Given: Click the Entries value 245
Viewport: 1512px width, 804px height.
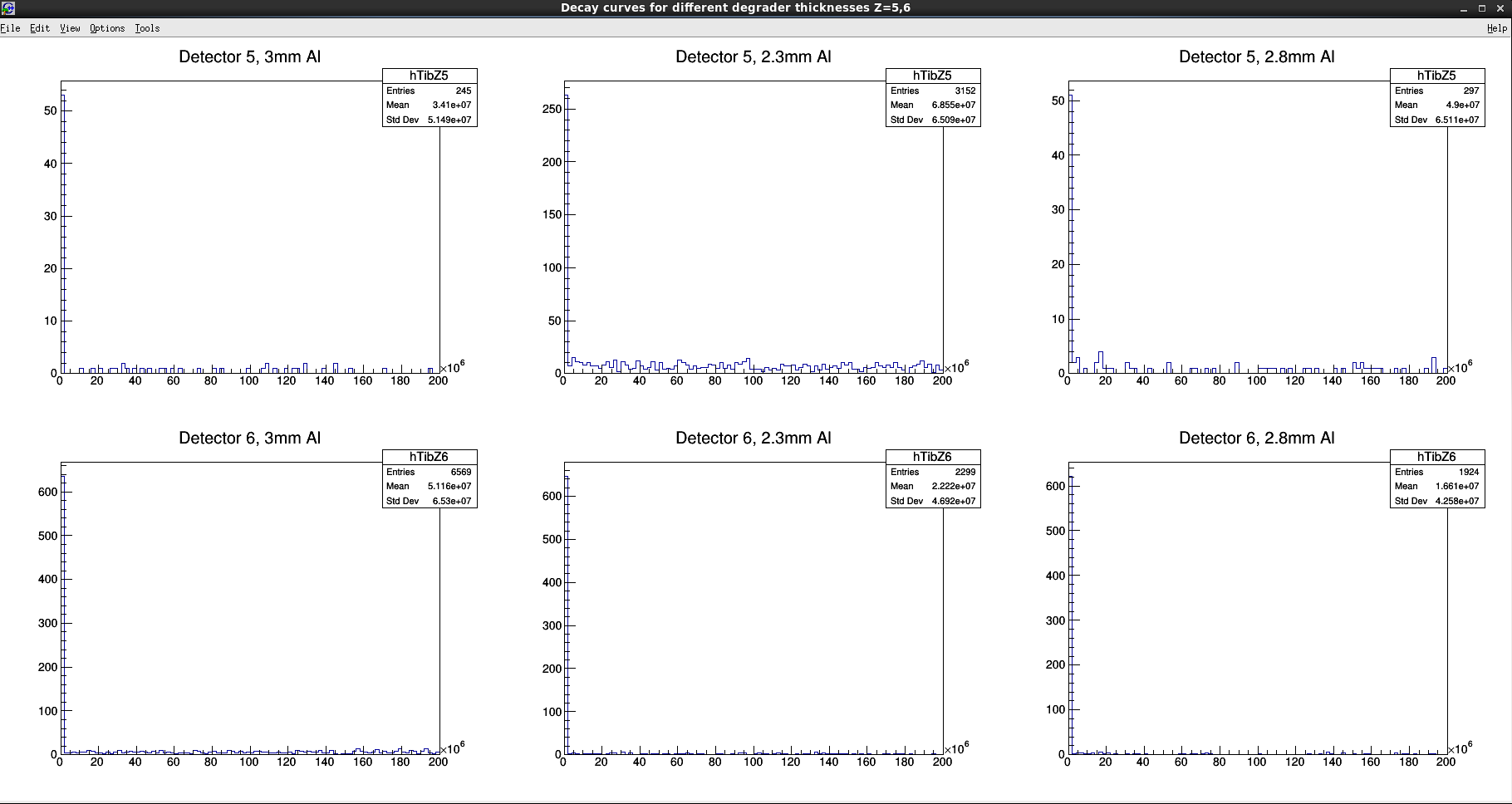Looking at the screenshot, I should point(463,91).
